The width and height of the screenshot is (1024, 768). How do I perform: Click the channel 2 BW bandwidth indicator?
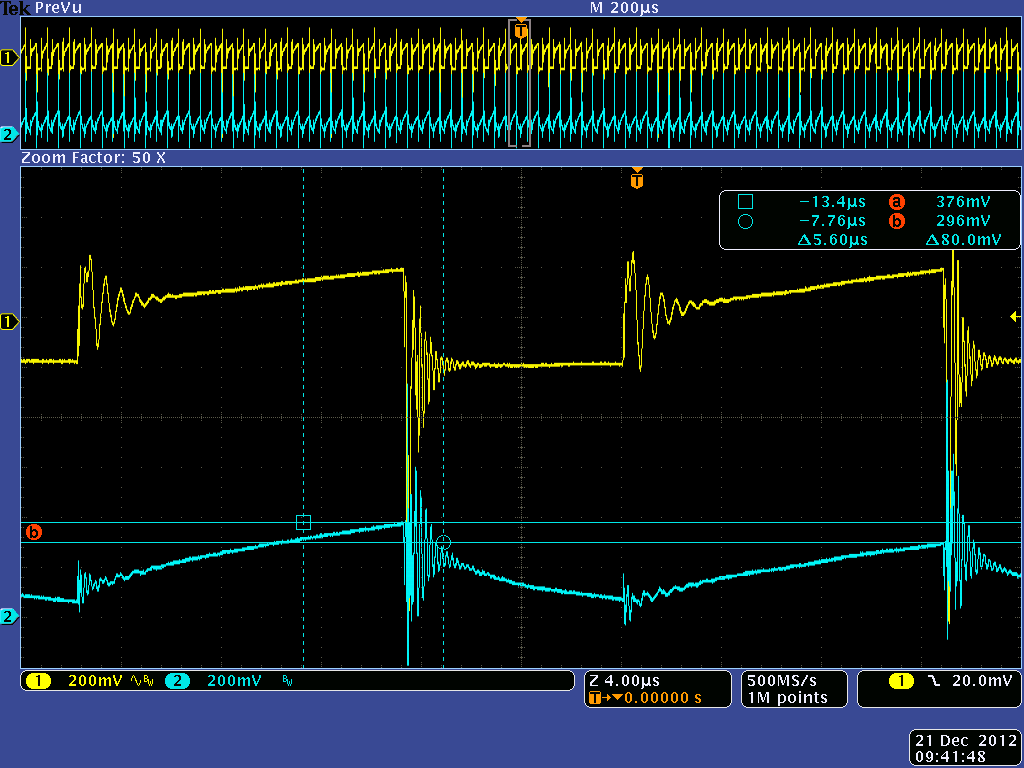point(287,681)
